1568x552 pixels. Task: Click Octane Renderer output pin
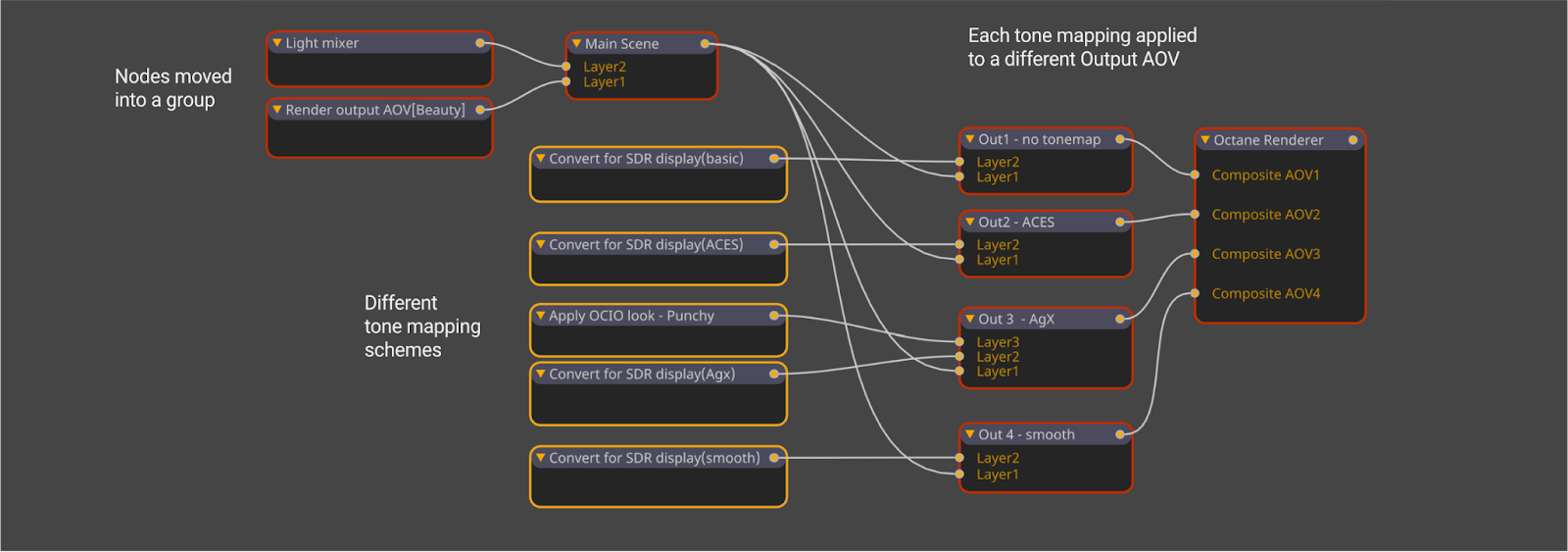tap(1353, 140)
